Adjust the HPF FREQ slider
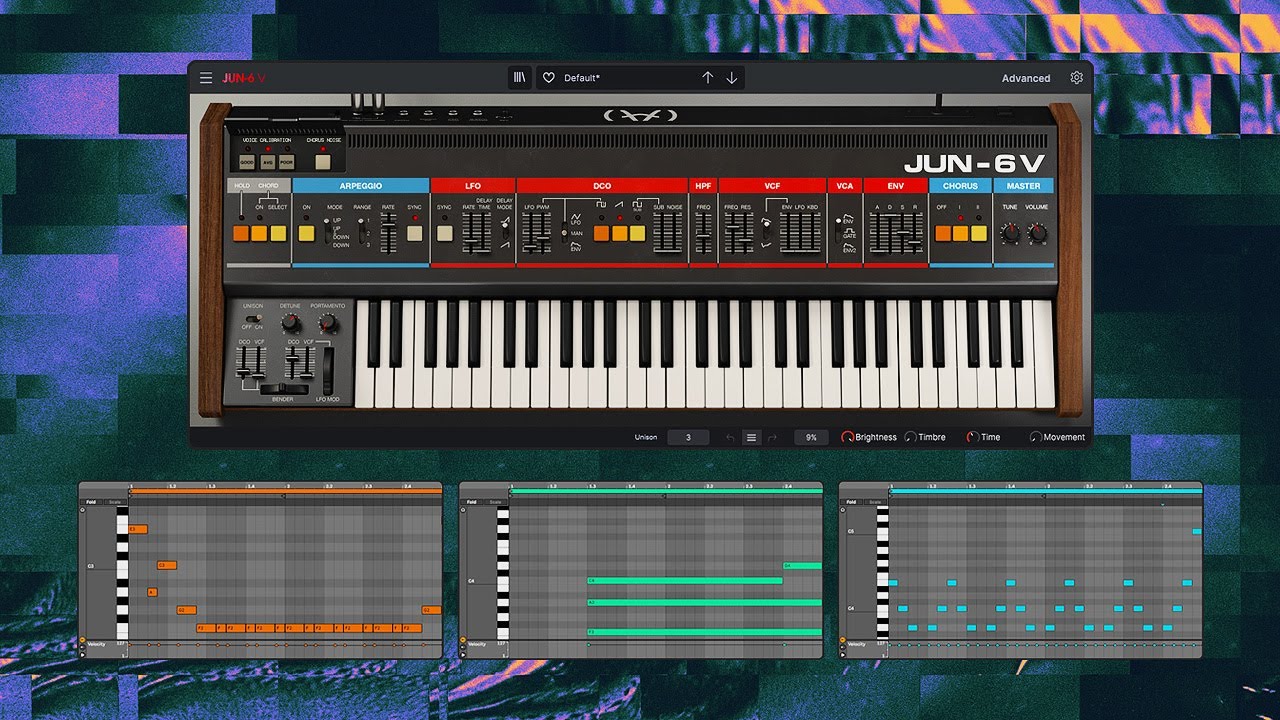Viewport: 1280px width, 720px height. click(703, 232)
